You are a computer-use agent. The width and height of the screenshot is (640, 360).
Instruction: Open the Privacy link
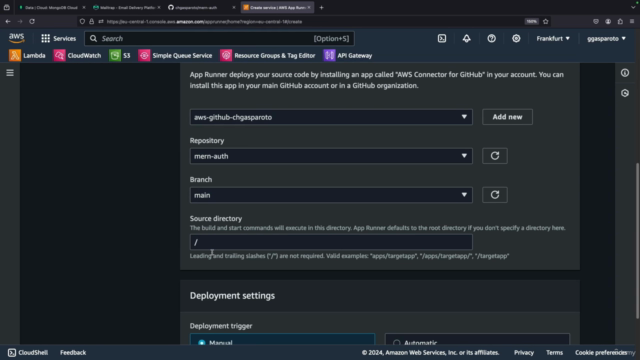click(x=524, y=352)
